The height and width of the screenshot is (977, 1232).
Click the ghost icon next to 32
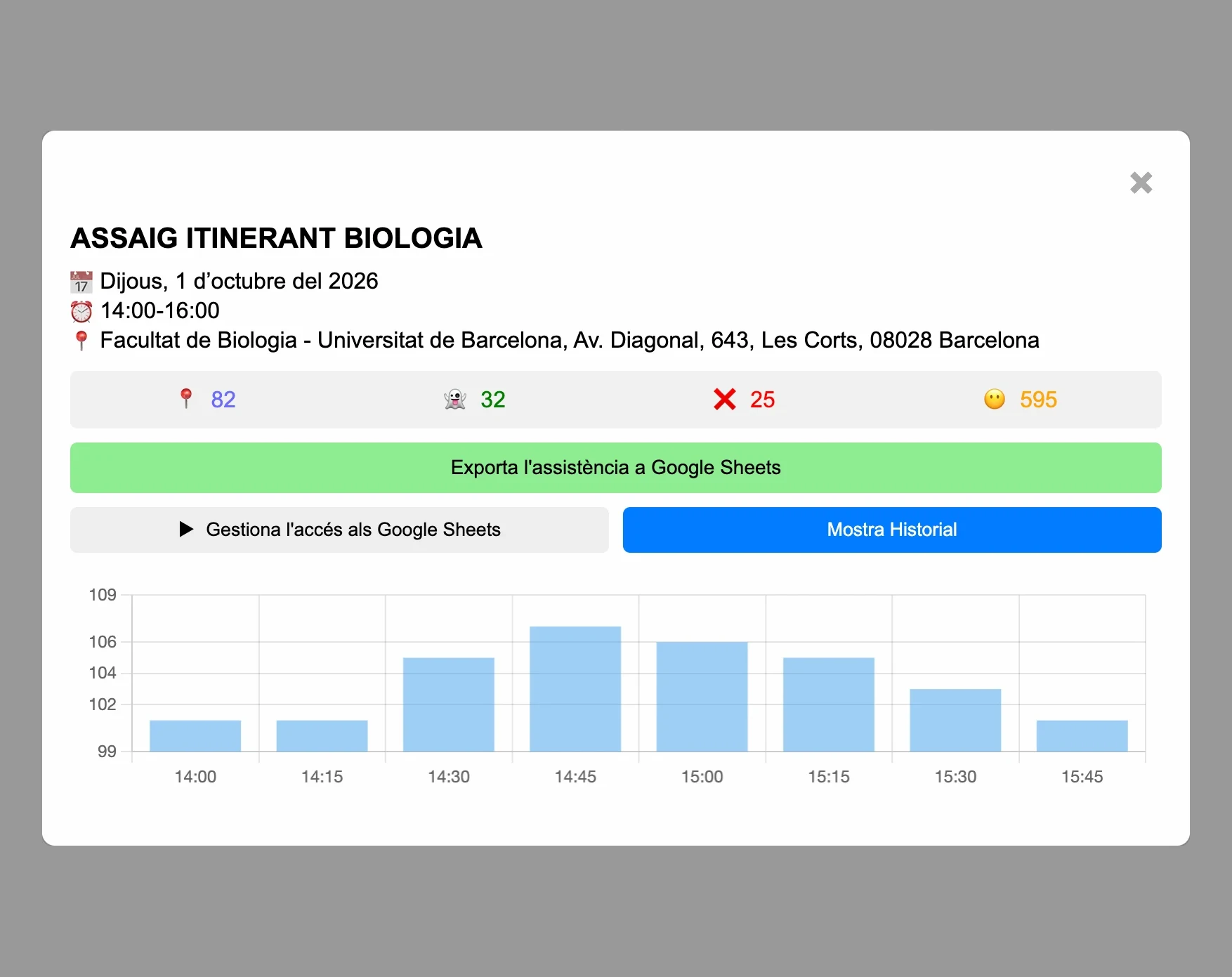click(x=455, y=400)
